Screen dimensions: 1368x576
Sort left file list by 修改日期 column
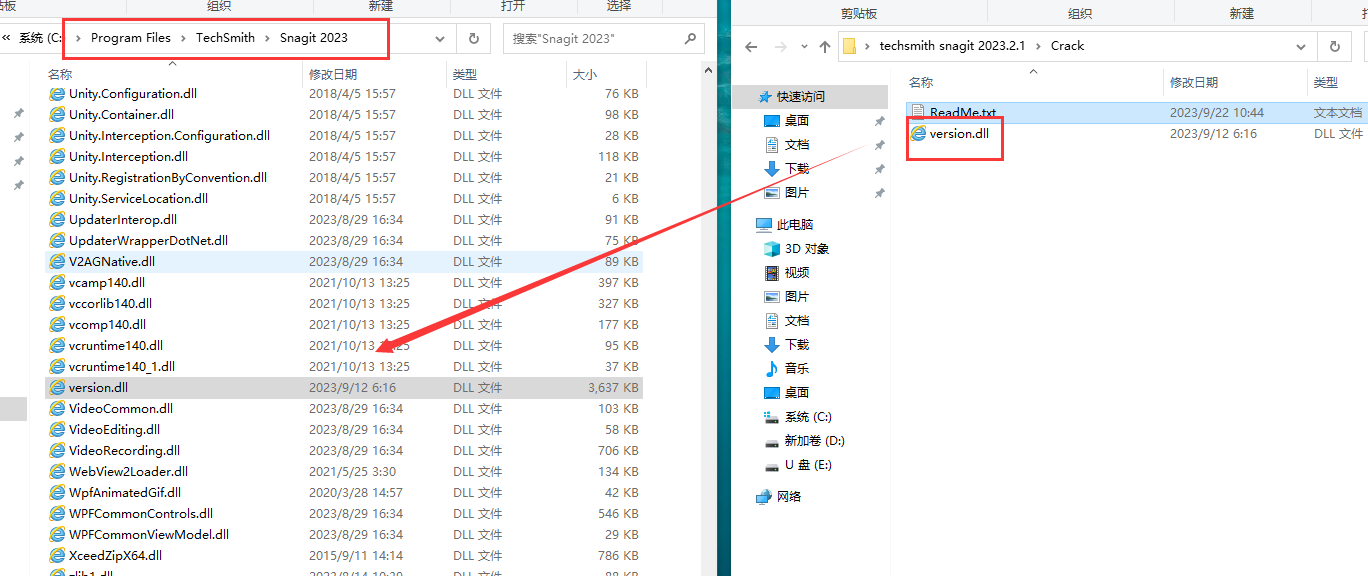click(x=332, y=75)
